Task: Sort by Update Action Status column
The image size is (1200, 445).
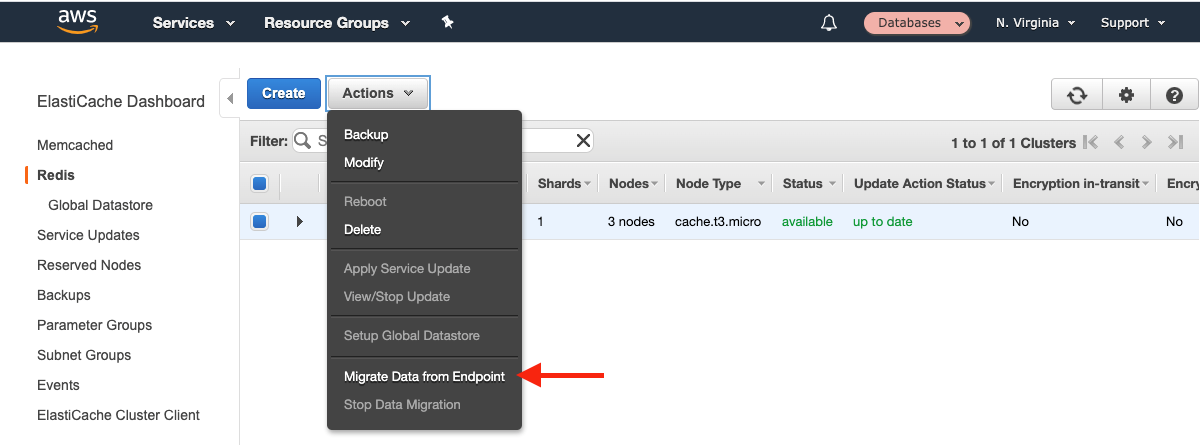Action: click(x=924, y=183)
